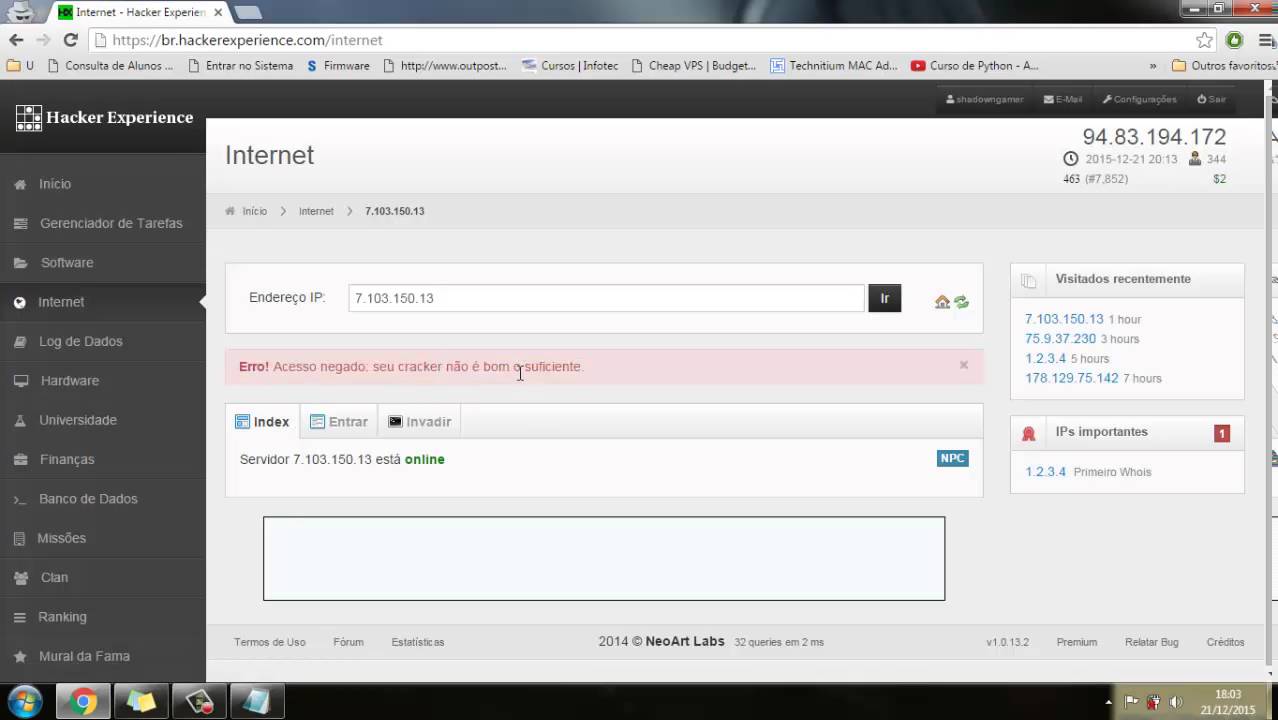Switch to the Index tab
1278x720 pixels.
click(x=262, y=422)
